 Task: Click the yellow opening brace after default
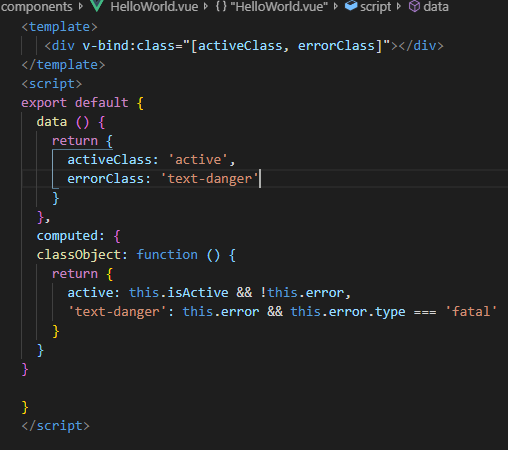point(140,103)
